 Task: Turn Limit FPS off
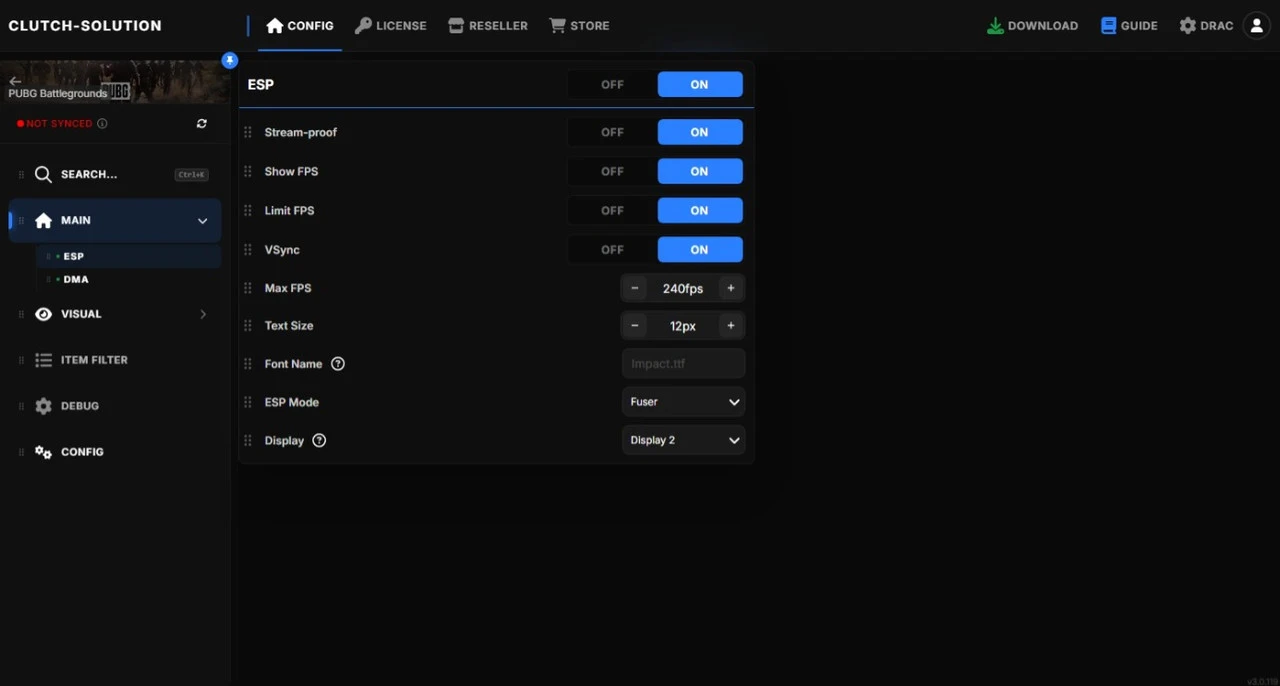[x=612, y=211]
